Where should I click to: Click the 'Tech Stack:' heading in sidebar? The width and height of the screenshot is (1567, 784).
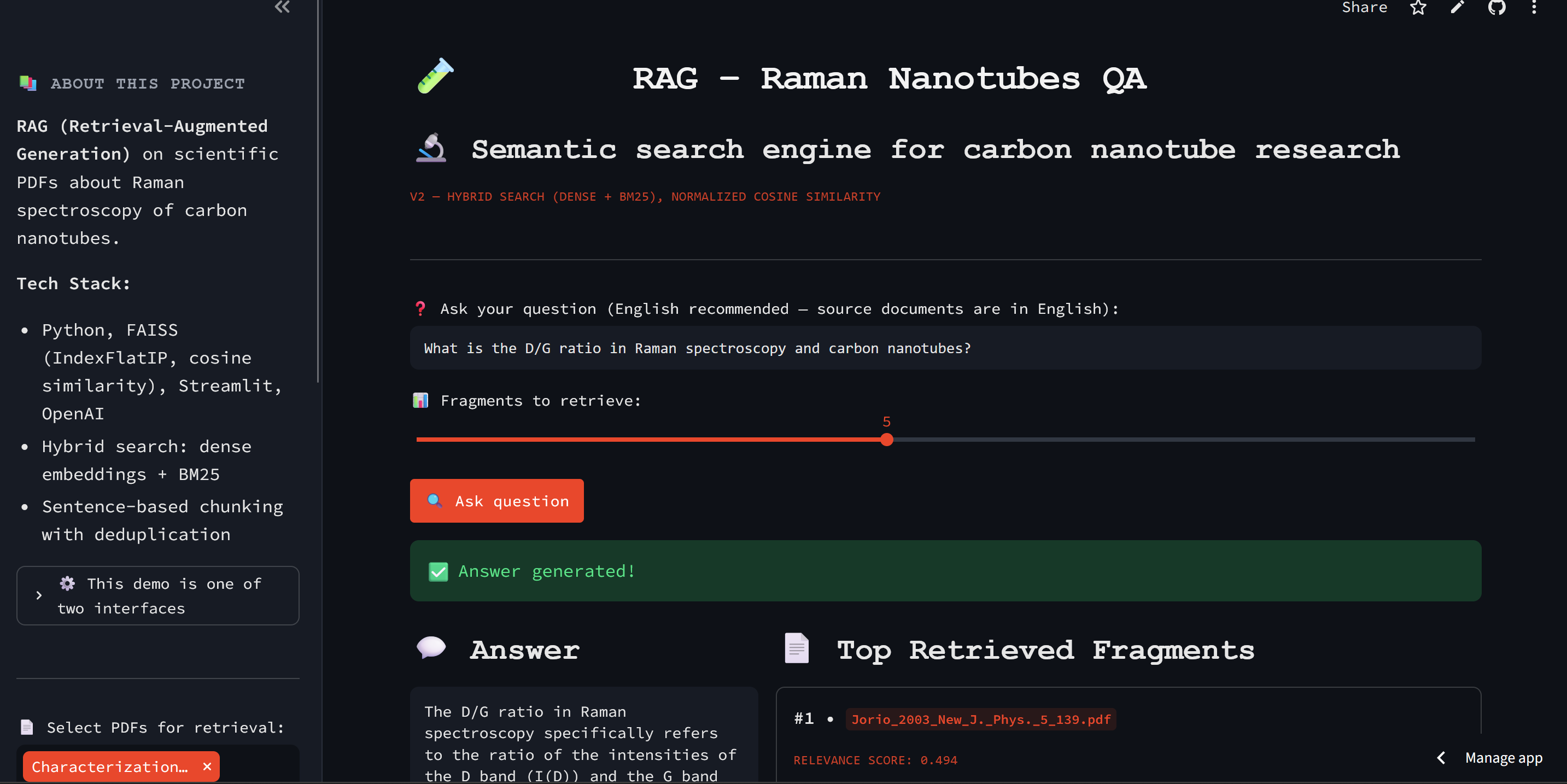point(73,283)
